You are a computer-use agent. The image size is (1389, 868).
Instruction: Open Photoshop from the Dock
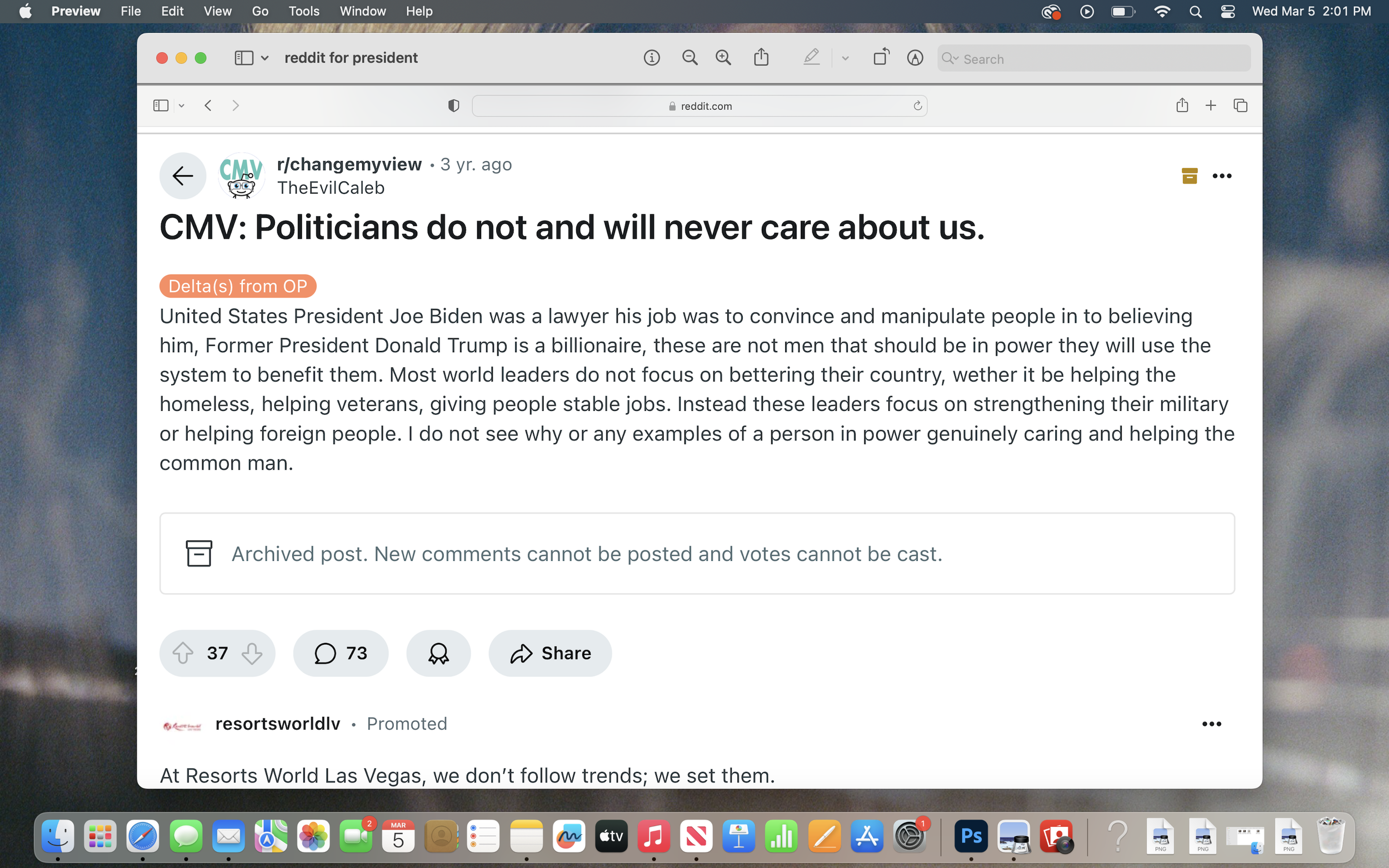tap(971, 836)
